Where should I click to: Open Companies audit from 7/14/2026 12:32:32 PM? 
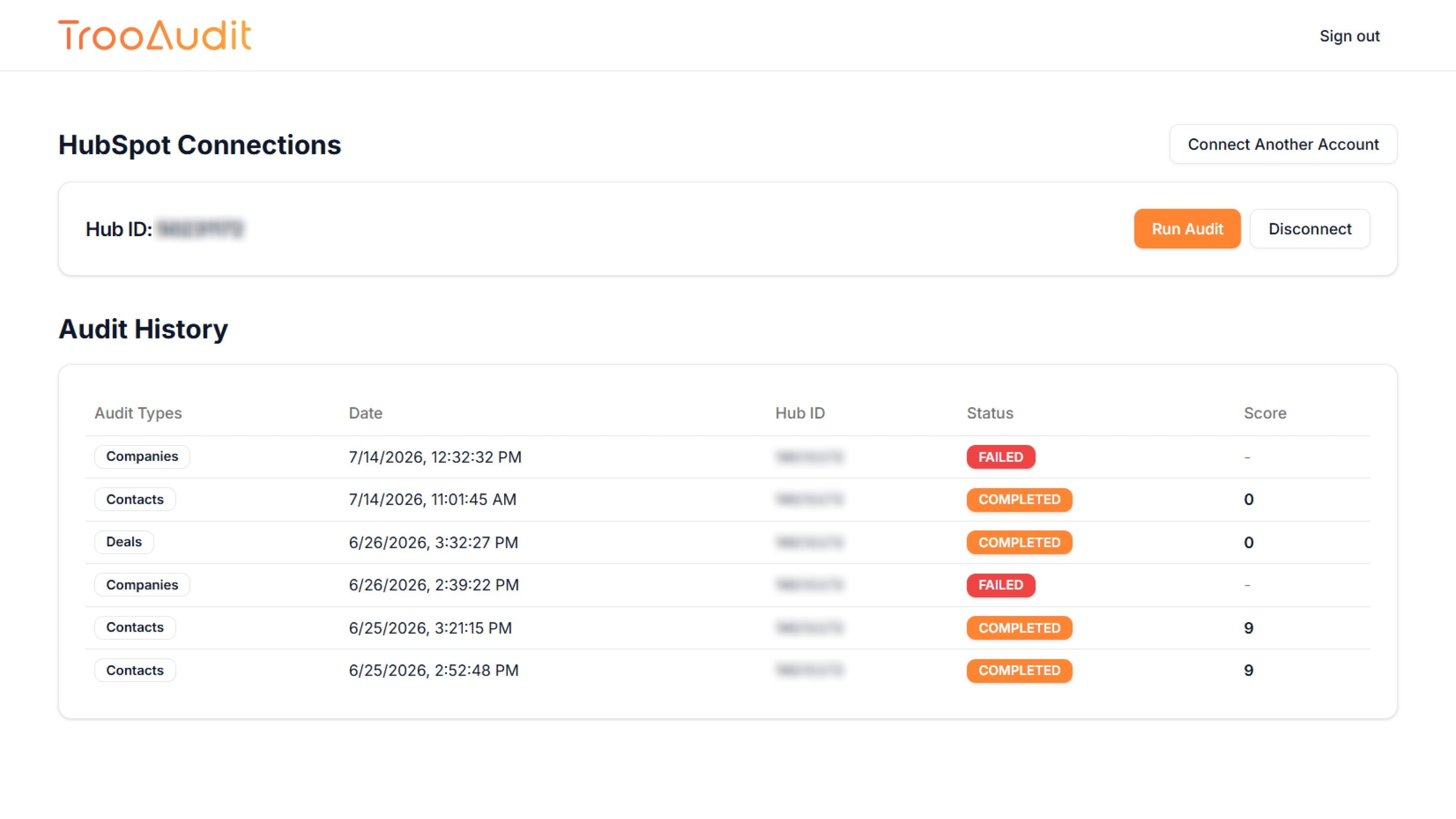coord(142,457)
